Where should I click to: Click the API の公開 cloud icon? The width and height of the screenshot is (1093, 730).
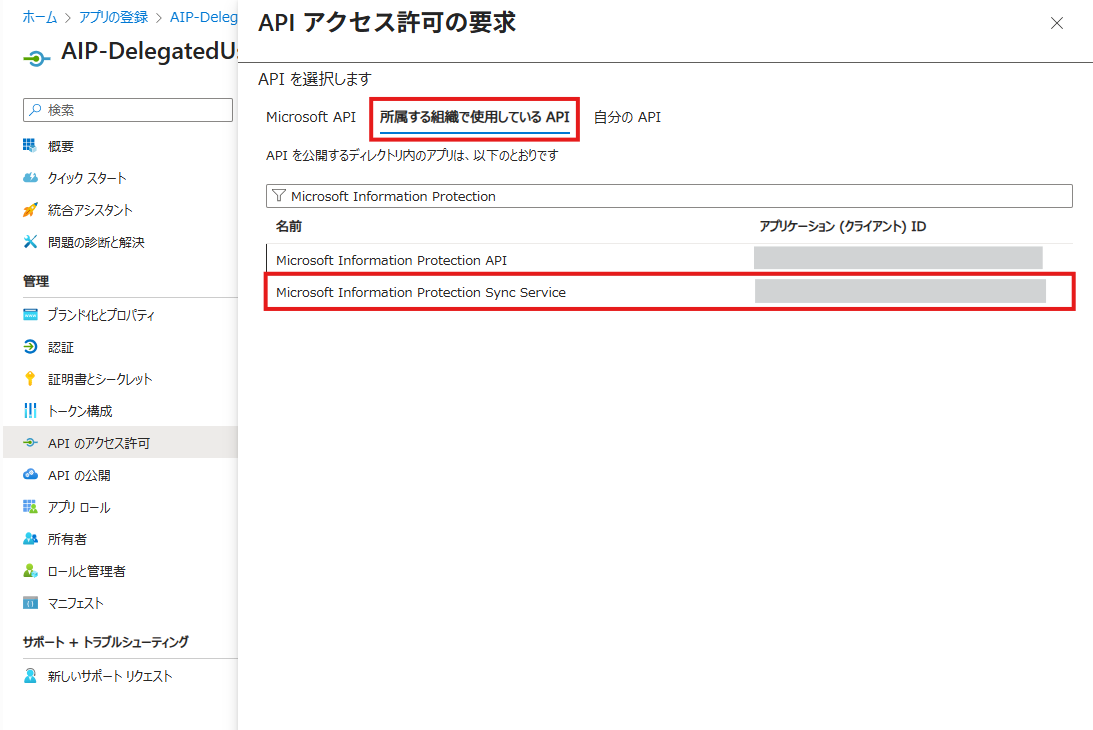click(30, 474)
